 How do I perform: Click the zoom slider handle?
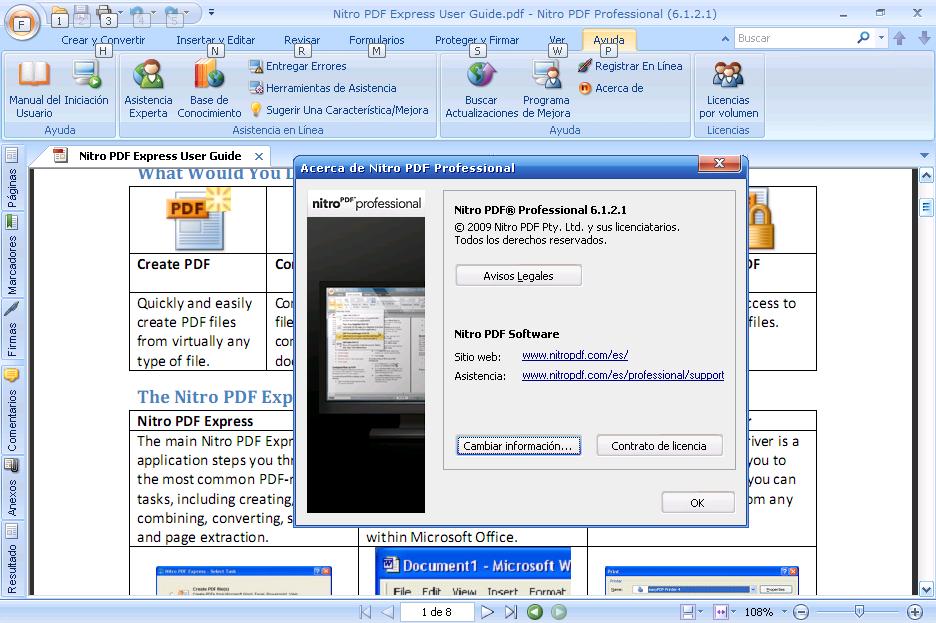(x=859, y=611)
